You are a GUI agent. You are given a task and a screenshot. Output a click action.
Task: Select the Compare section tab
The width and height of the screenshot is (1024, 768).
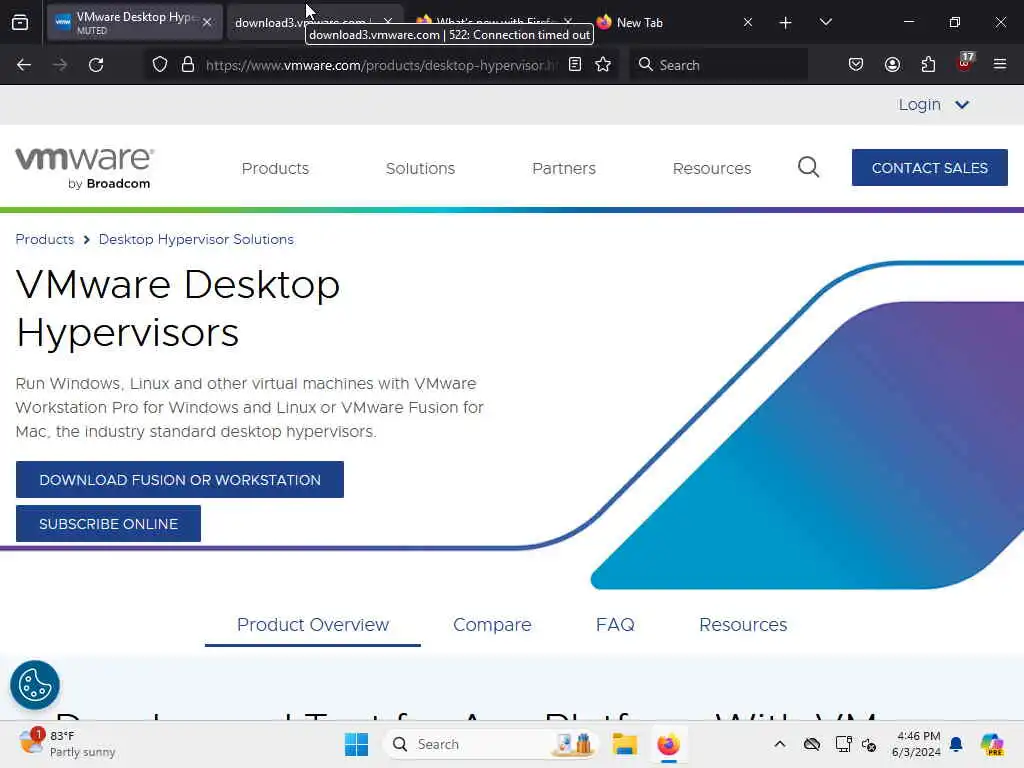pos(492,625)
